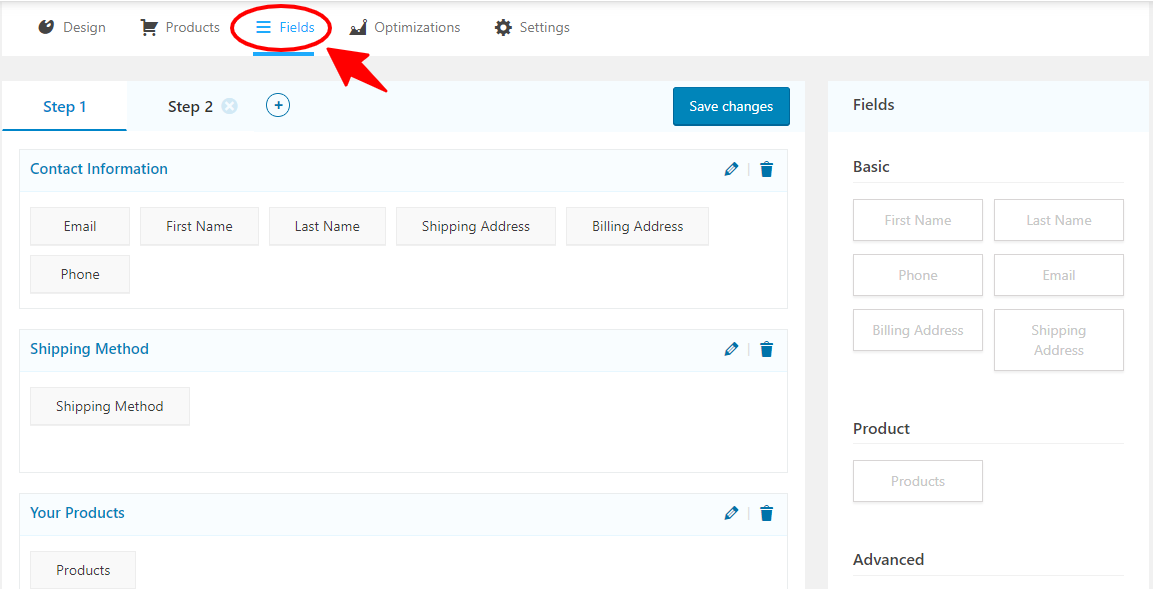Delete the Contact Information section
This screenshot has width=1153, height=589.
pyautogui.click(x=766, y=169)
